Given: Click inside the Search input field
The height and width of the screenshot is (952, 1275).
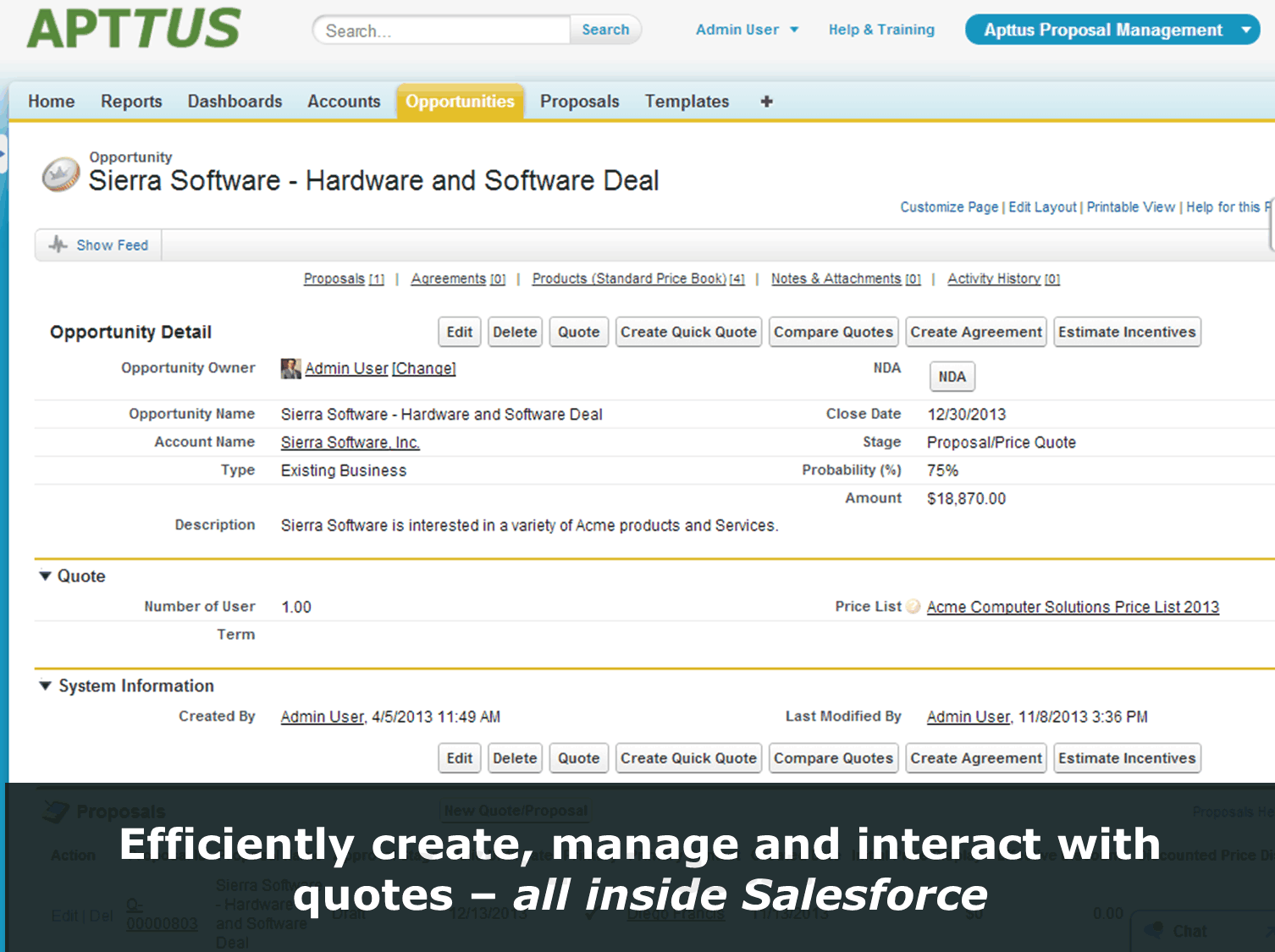Looking at the screenshot, I should point(440,30).
